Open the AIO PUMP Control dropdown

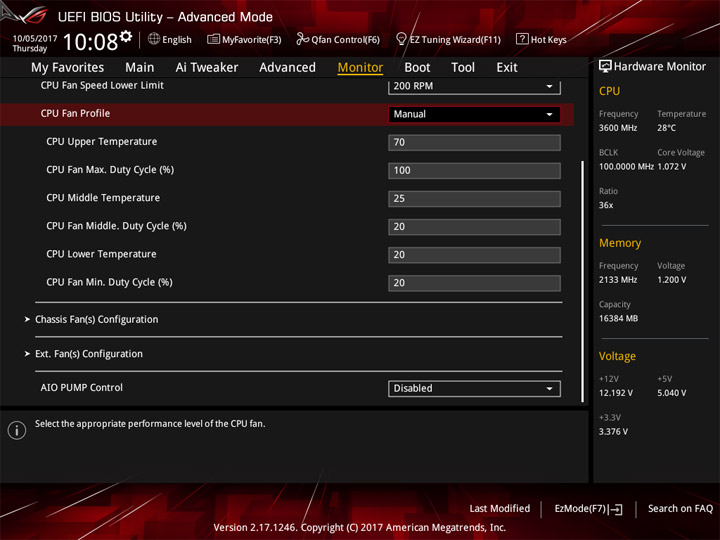point(474,388)
